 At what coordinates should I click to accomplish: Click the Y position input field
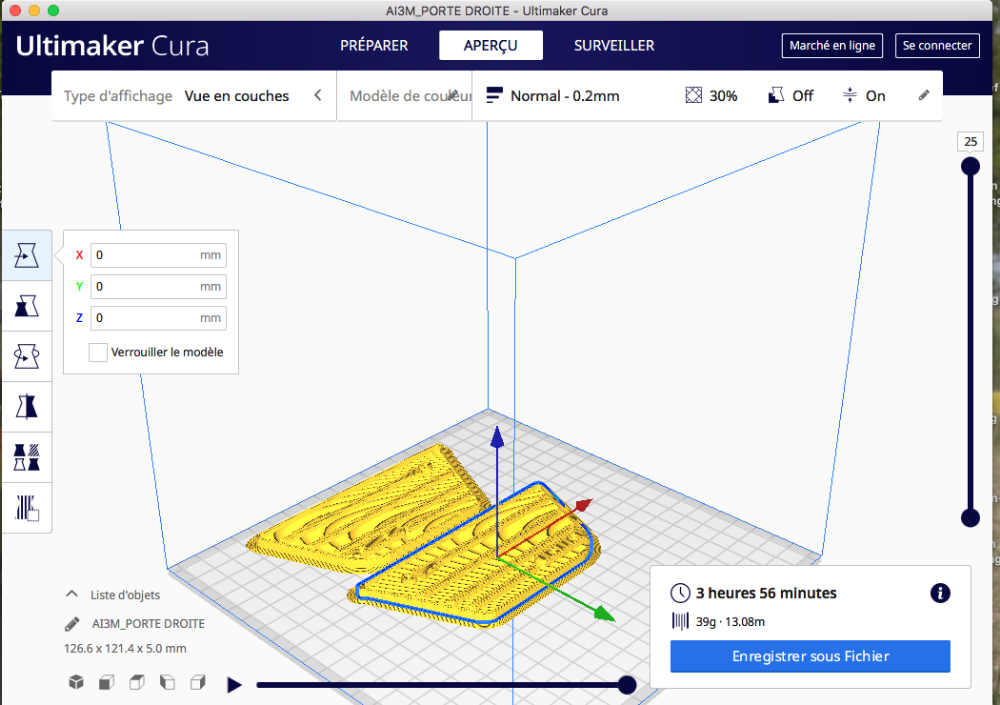coord(158,286)
